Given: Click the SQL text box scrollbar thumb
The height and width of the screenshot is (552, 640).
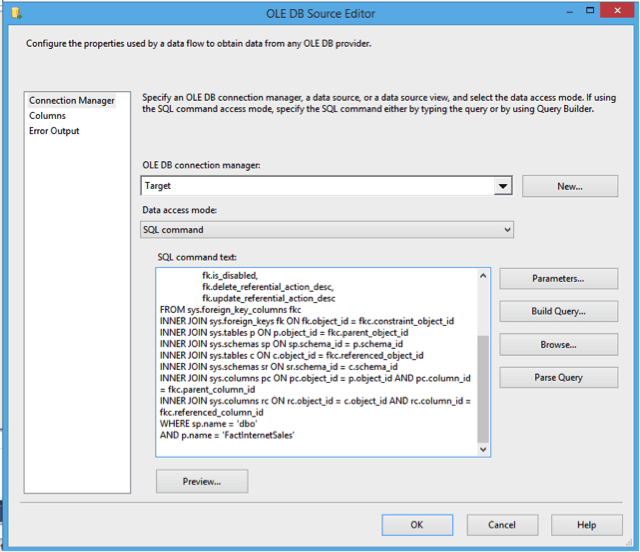Looking at the screenshot, I should pyautogui.click(x=483, y=389).
